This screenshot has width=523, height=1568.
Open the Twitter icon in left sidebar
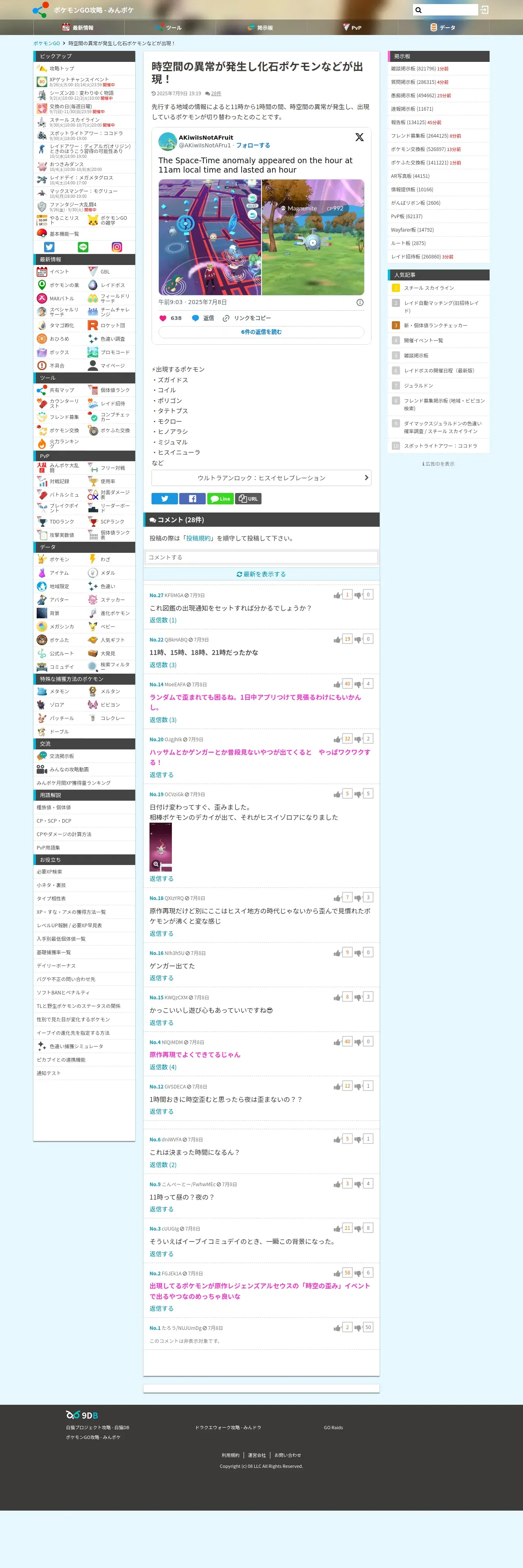pos(49,247)
